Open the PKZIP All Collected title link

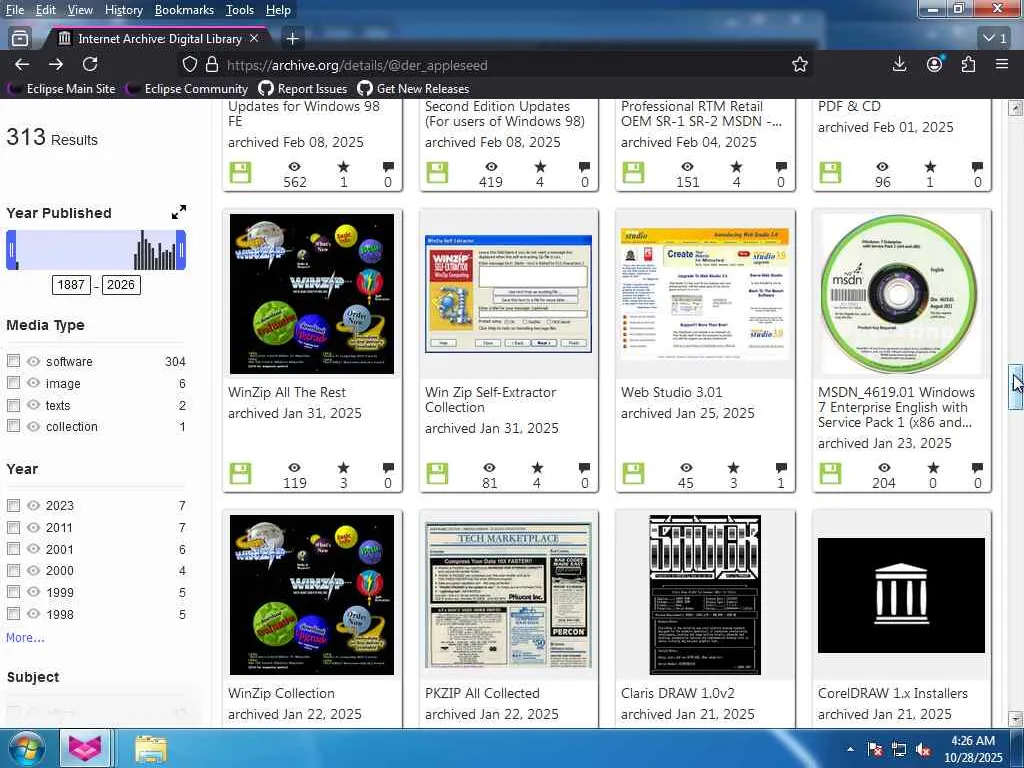pyautogui.click(x=482, y=693)
